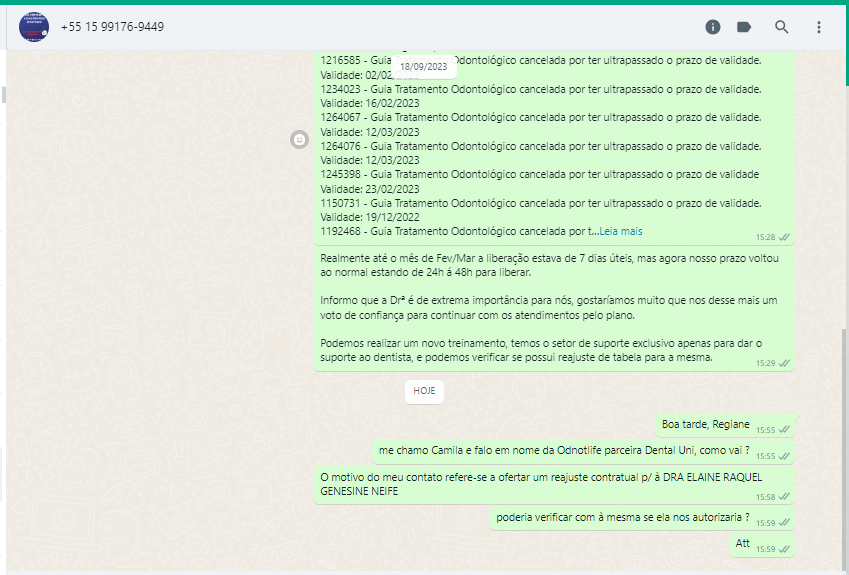Open the contact info icon in header
Screen dimensions: 849x575
(x=713, y=27)
